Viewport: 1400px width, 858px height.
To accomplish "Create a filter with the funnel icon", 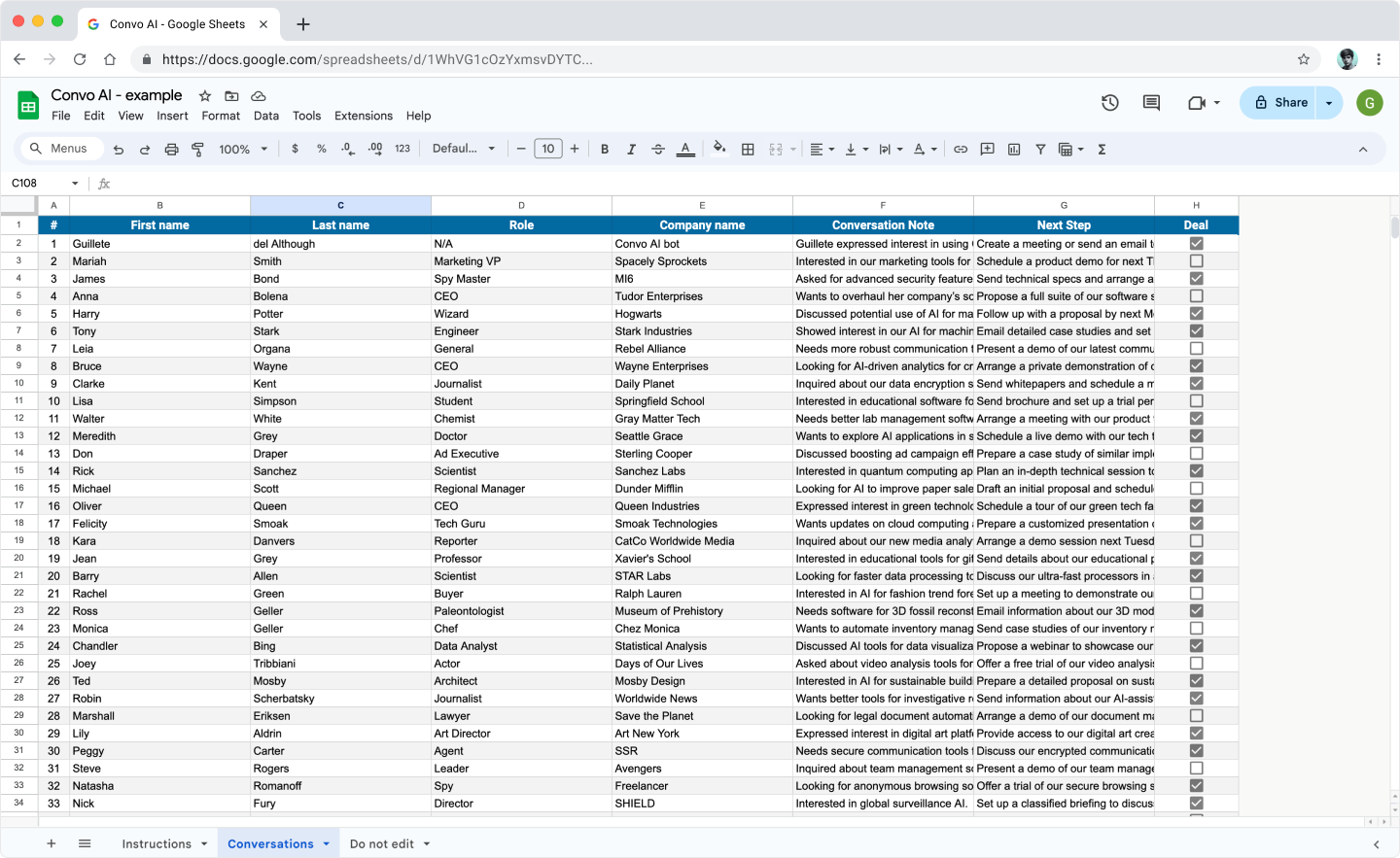I will point(1040,150).
